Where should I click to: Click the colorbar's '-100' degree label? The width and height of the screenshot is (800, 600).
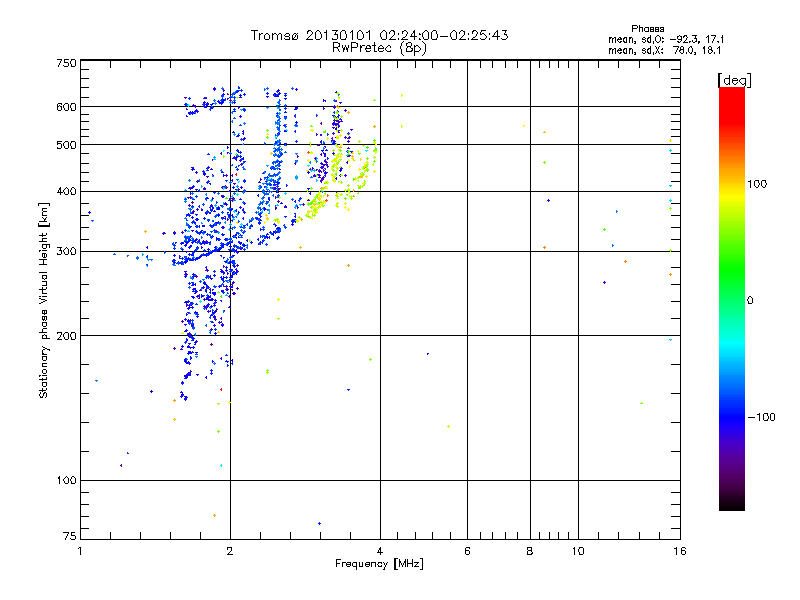pos(762,417)
